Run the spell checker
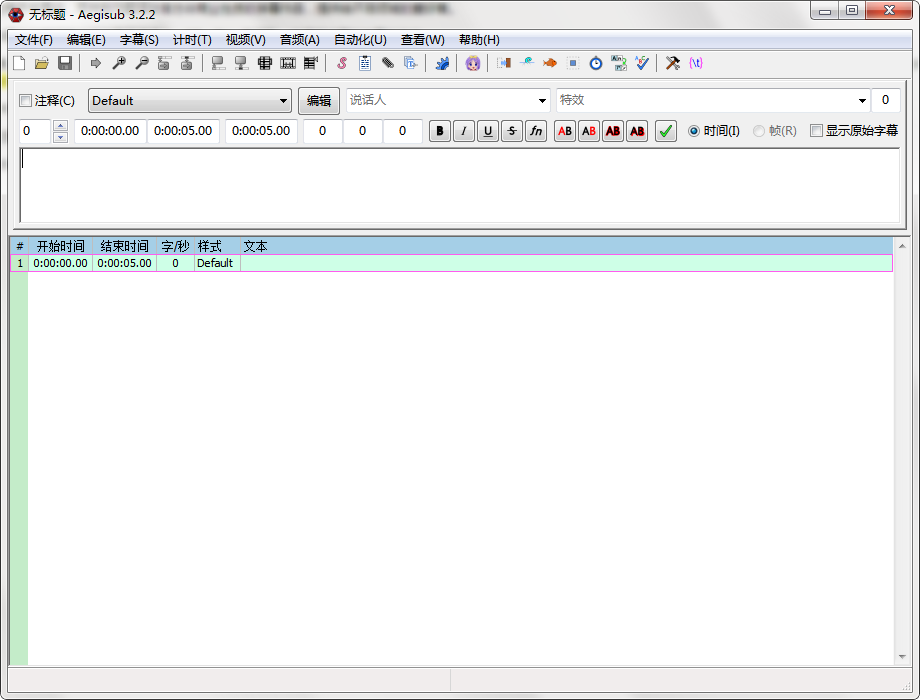The height and width of the screenshot is (700, 920). click(641, 63)
